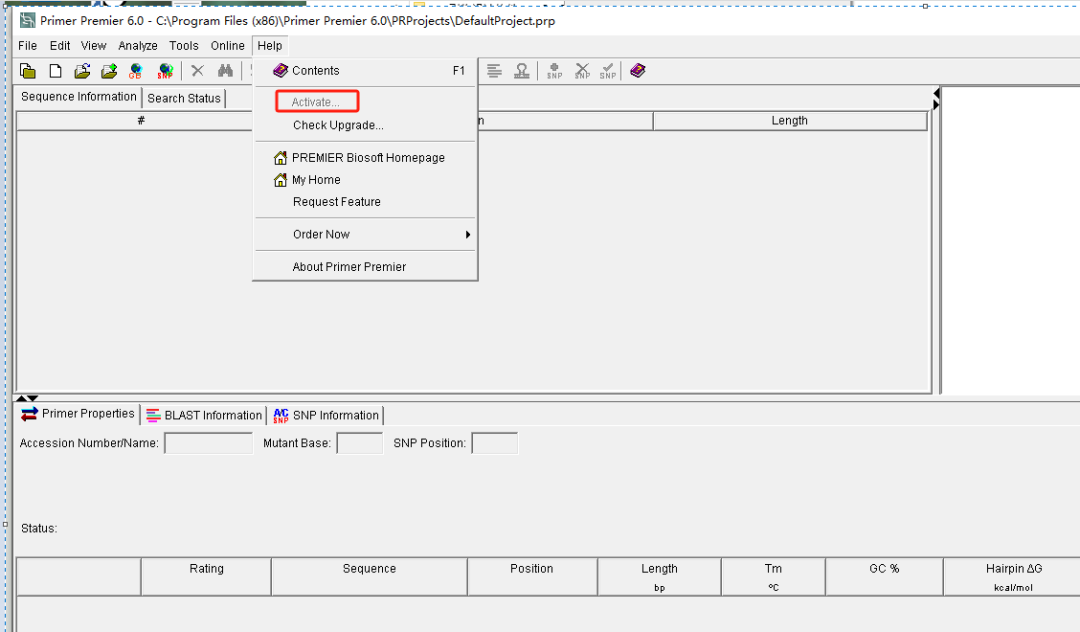Select the Primer Properties tab
This screenshot has width=1080, height=632.
(x=78, y=414)
